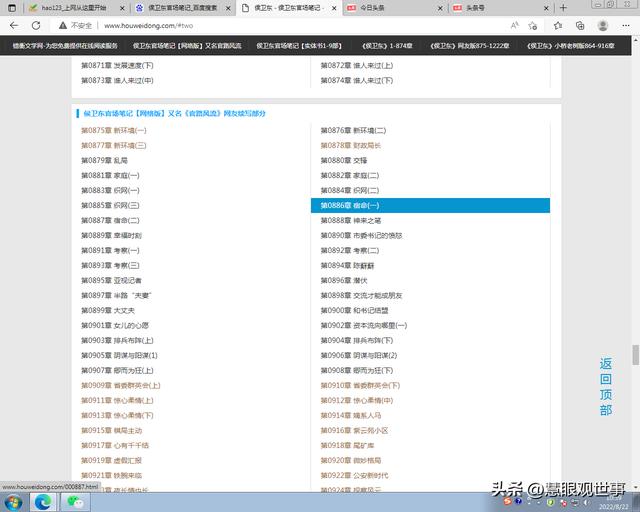This screenshot has width=640, height=512.
Task: Open chapter 0917 心有千千结
Action: click(115, 445)
